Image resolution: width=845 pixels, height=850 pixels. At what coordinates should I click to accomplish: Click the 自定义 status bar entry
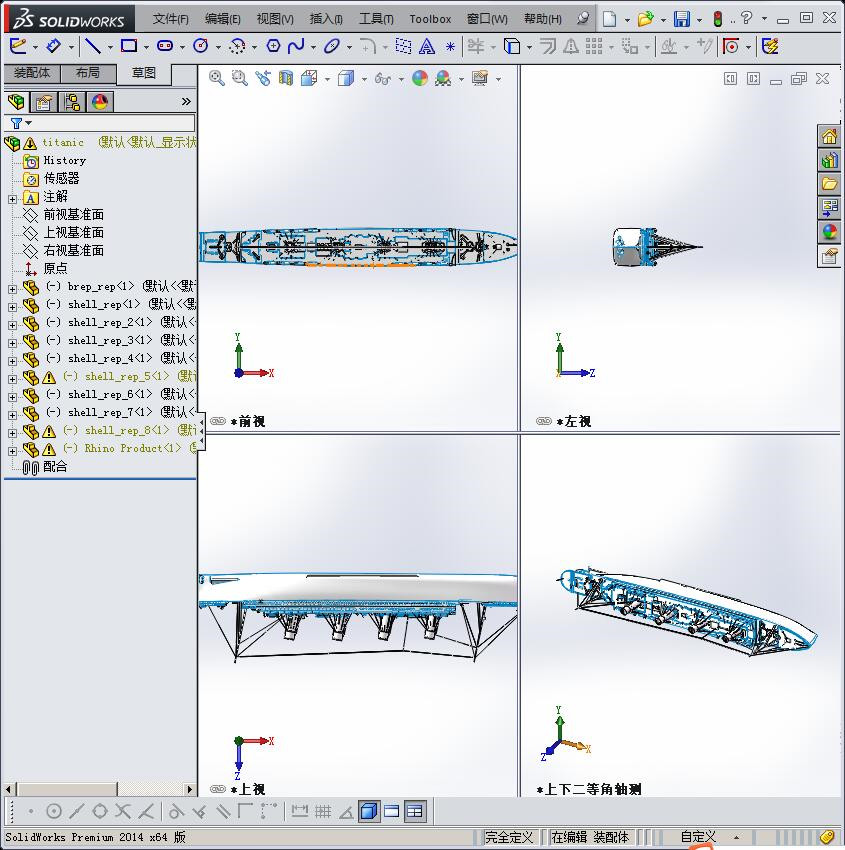click(698, 837)
